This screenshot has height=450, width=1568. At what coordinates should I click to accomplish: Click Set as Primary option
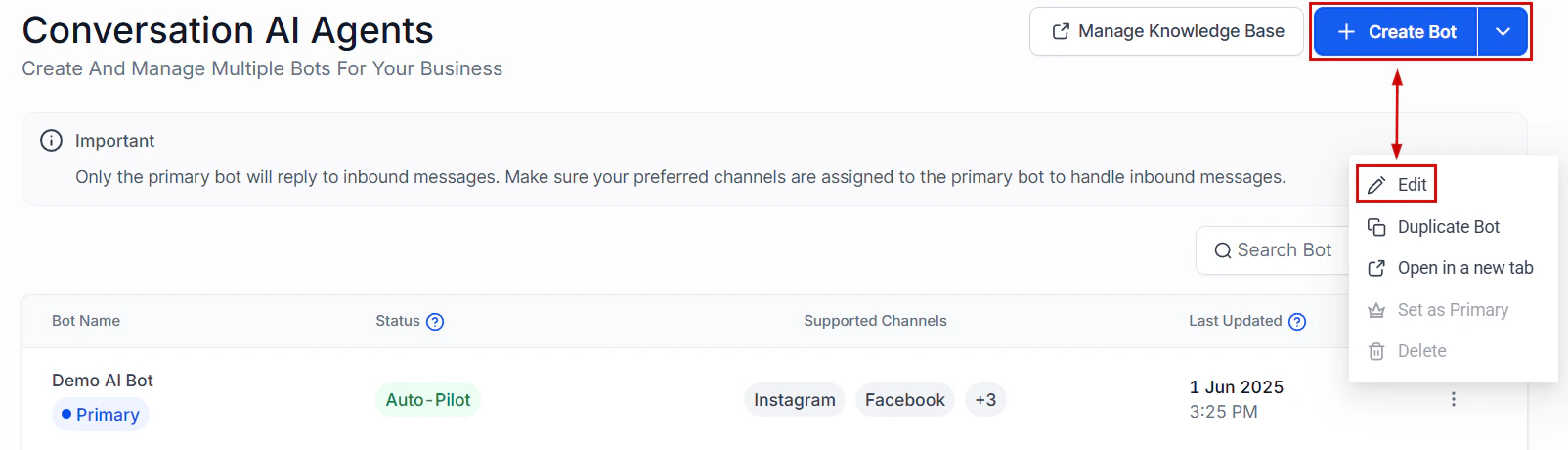pyautogui.click(x=1438, y=310)
